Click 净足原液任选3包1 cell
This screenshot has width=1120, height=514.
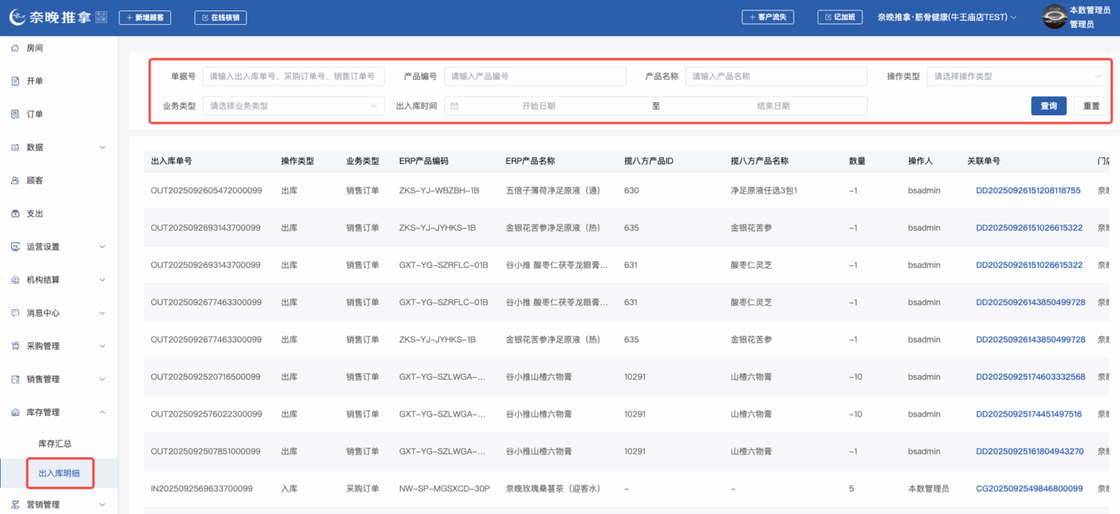pos(763,191)
